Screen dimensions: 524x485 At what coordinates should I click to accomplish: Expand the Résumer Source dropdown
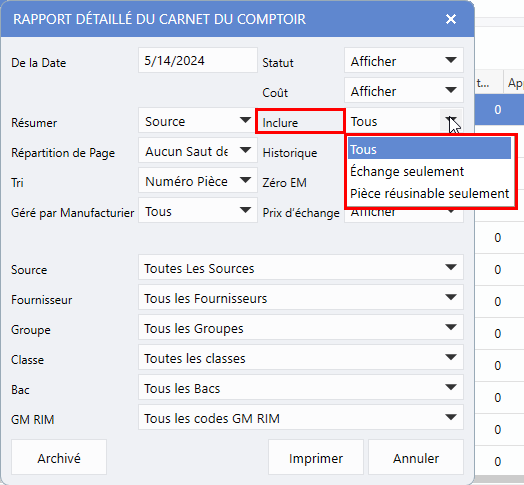pyautogui.click(x=198, y=120)
